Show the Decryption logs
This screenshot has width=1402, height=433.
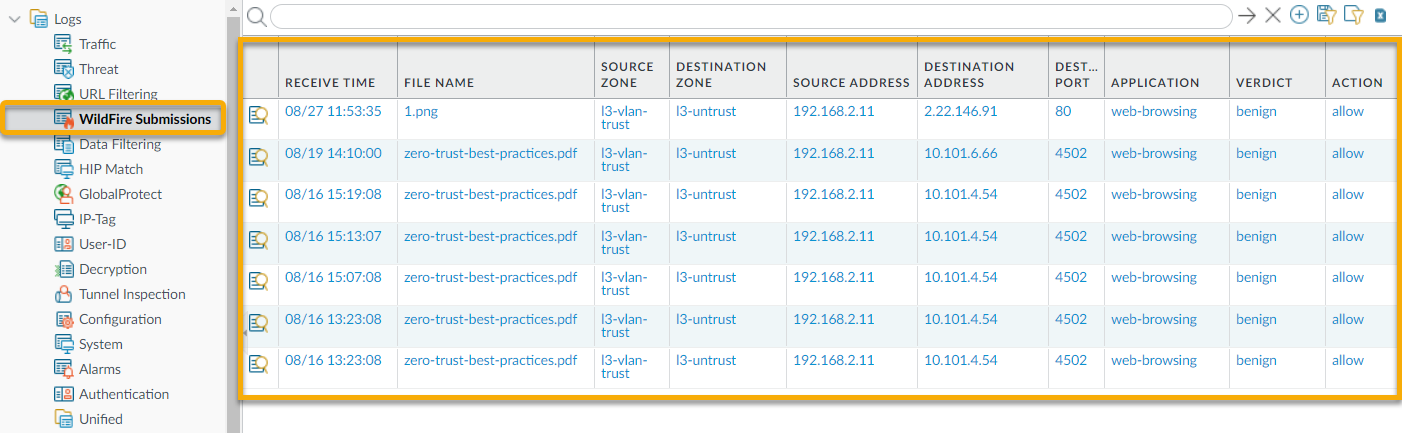click(112, 269)
